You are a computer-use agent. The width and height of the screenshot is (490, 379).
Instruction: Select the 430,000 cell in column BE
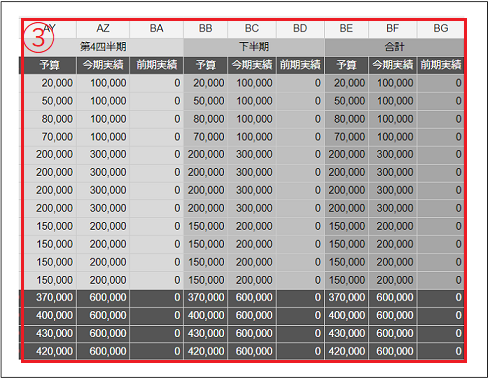pos(346,334)
